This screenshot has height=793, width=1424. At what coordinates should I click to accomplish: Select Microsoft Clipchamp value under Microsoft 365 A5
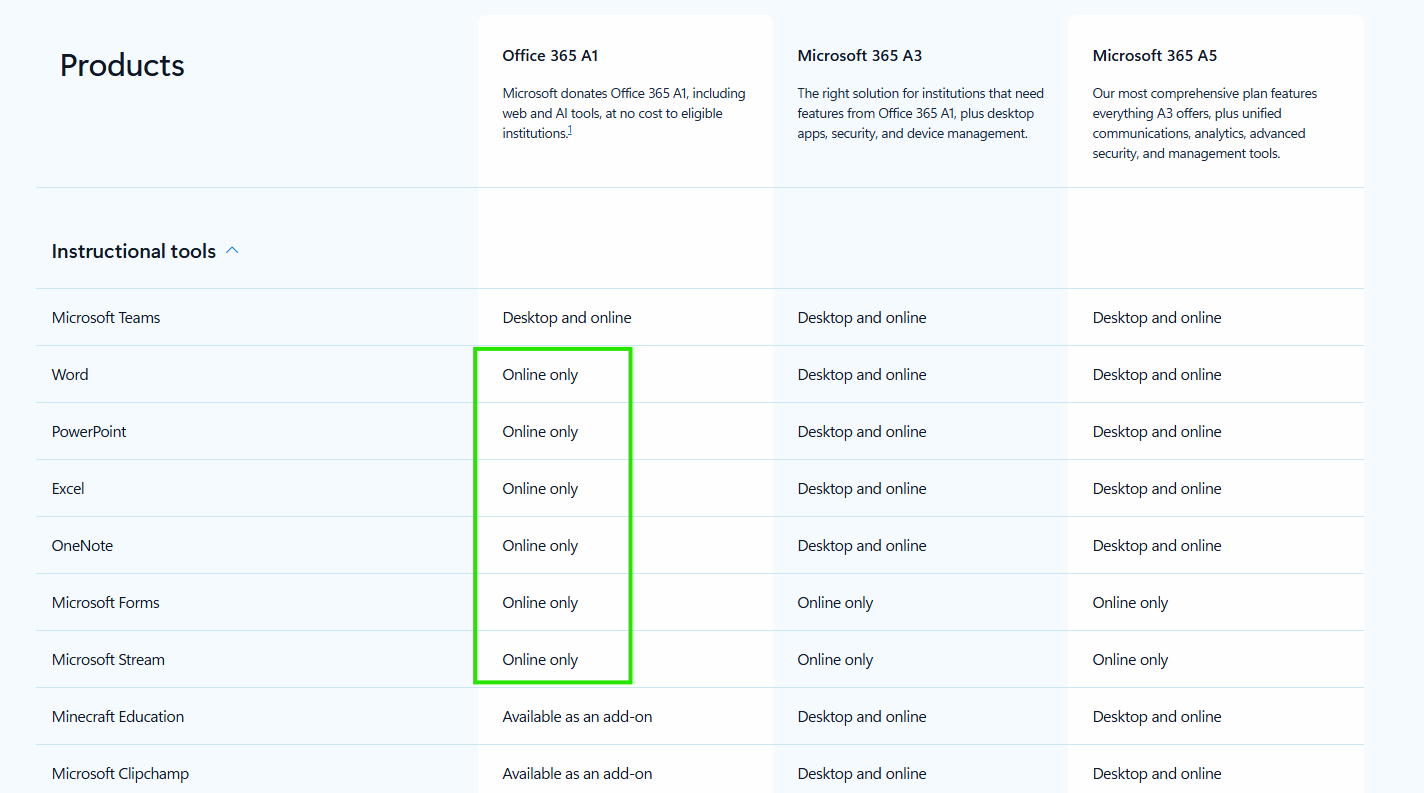tap(1157, 774)
